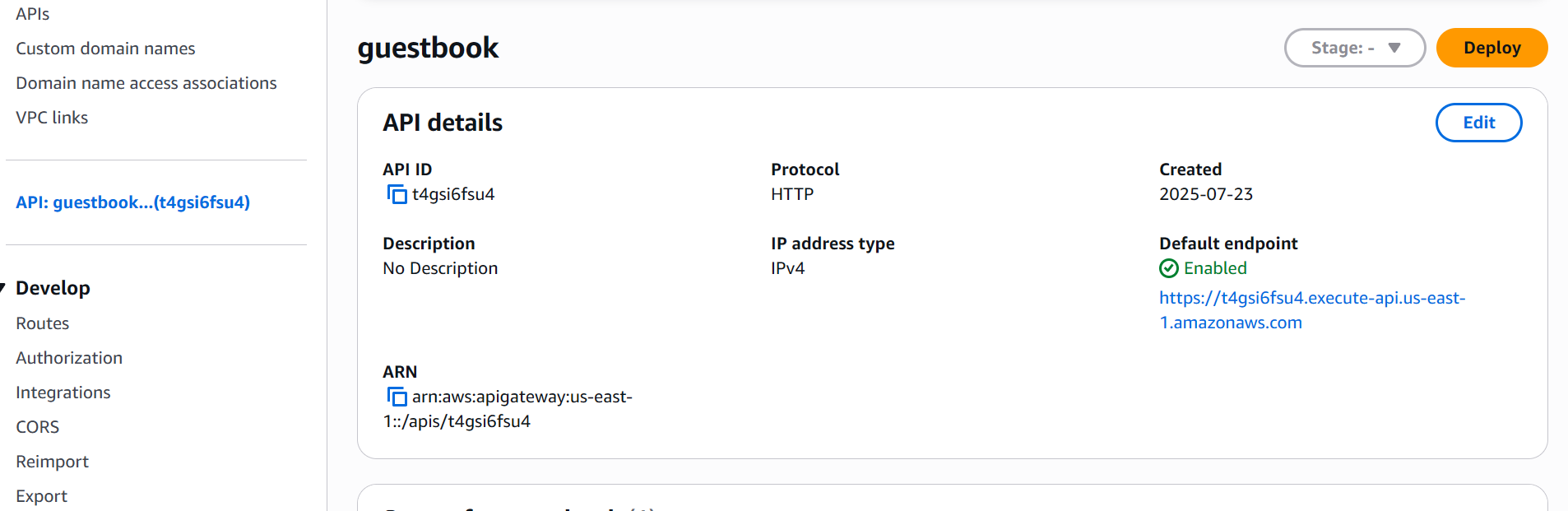
Task: Select Reimport in the Develop menu
Action: pyautogui.click(x=53, y=462)
